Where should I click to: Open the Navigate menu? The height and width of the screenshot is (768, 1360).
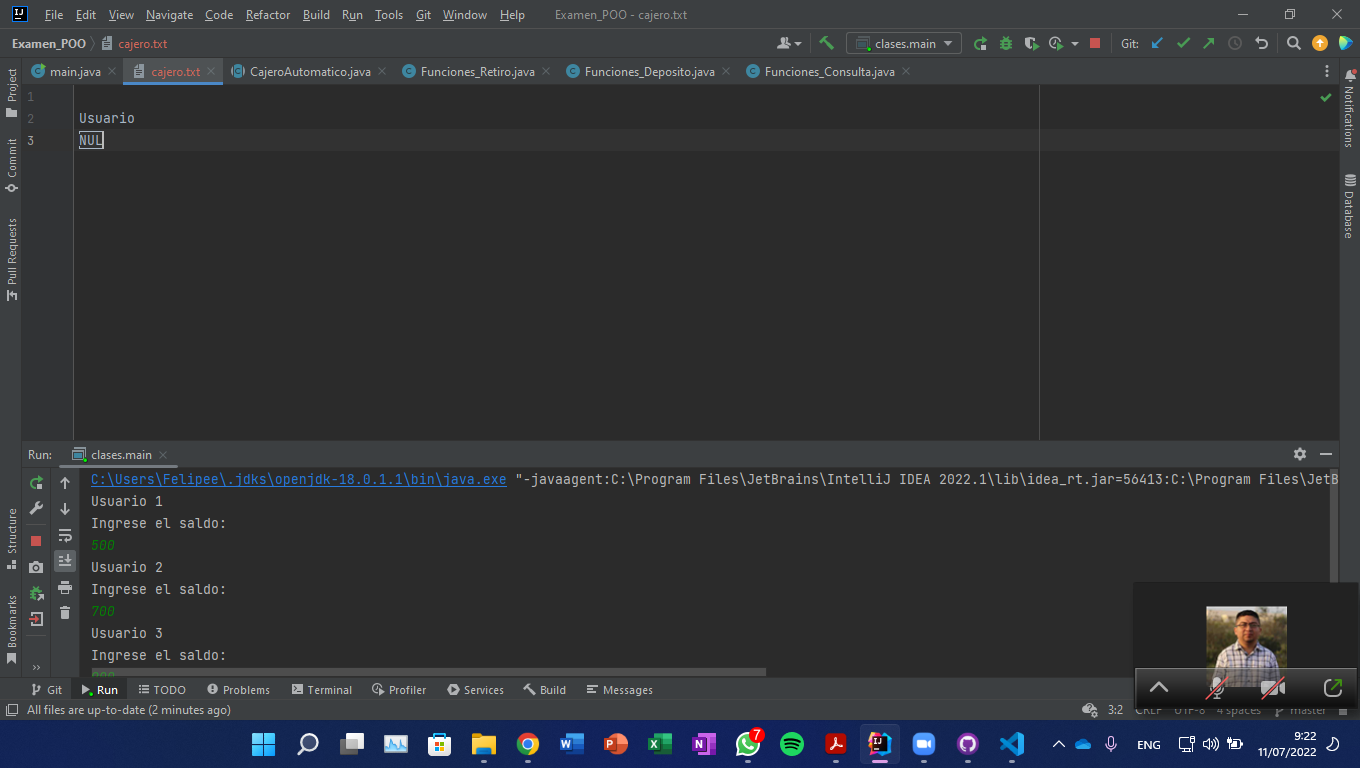click(x=169, y=15)
